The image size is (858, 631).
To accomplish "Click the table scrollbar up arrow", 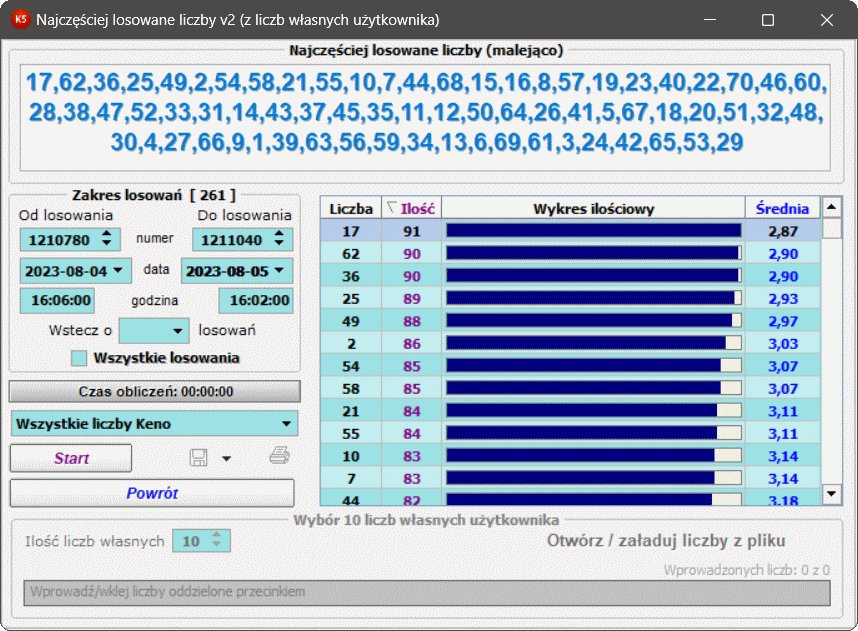I will [832, 207].
